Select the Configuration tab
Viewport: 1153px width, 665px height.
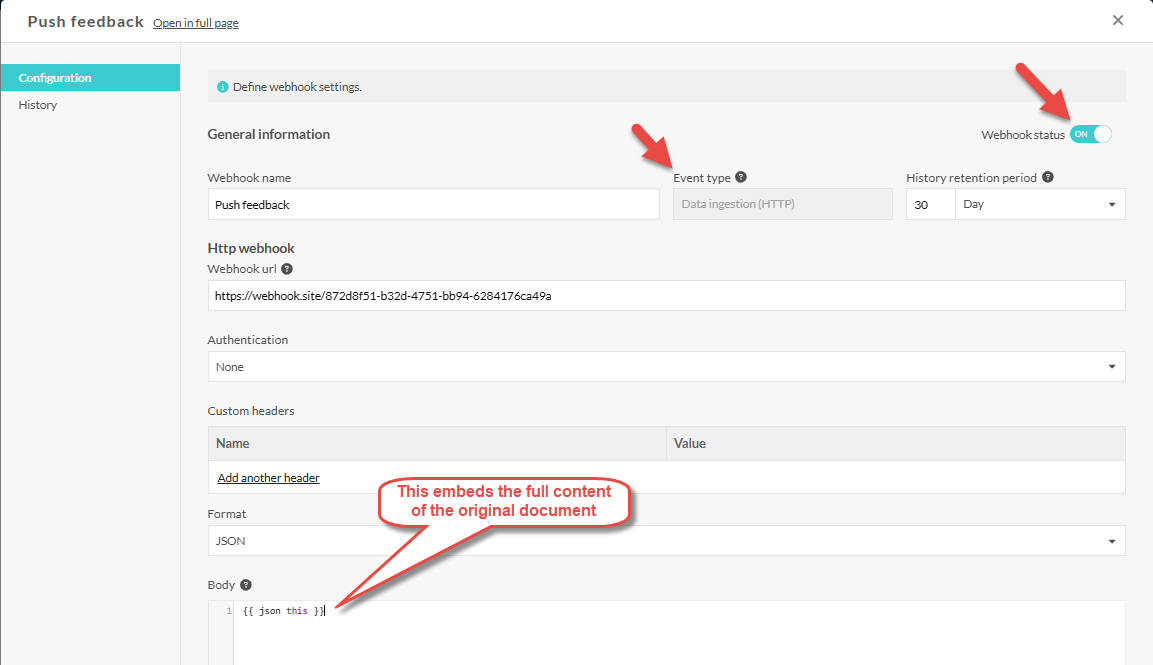[55, 78]
